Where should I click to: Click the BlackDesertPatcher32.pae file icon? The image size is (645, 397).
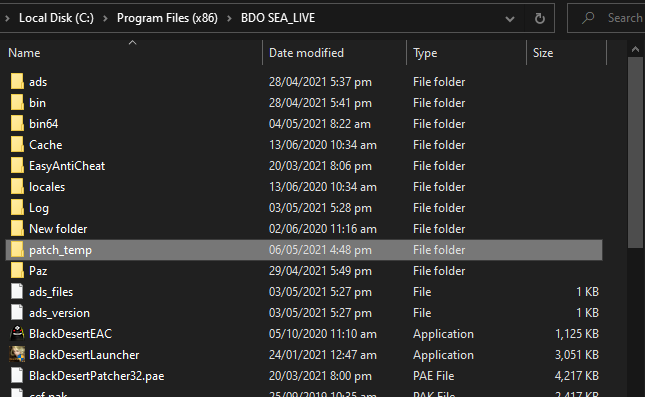click(x=17, y=375)
